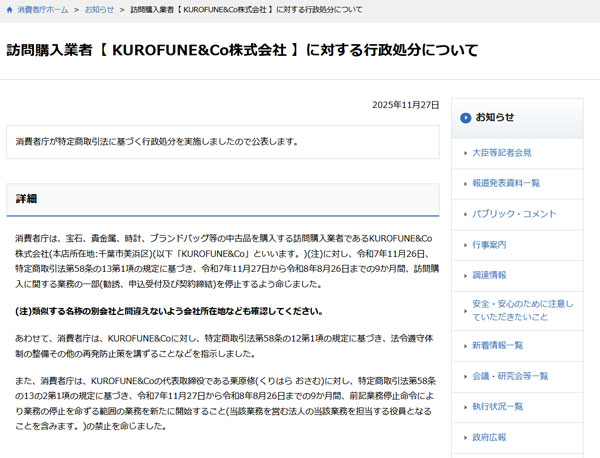Click the chevron arrow beside 政府広報
This screenshot has height=458, width=600.
point(463,437)
